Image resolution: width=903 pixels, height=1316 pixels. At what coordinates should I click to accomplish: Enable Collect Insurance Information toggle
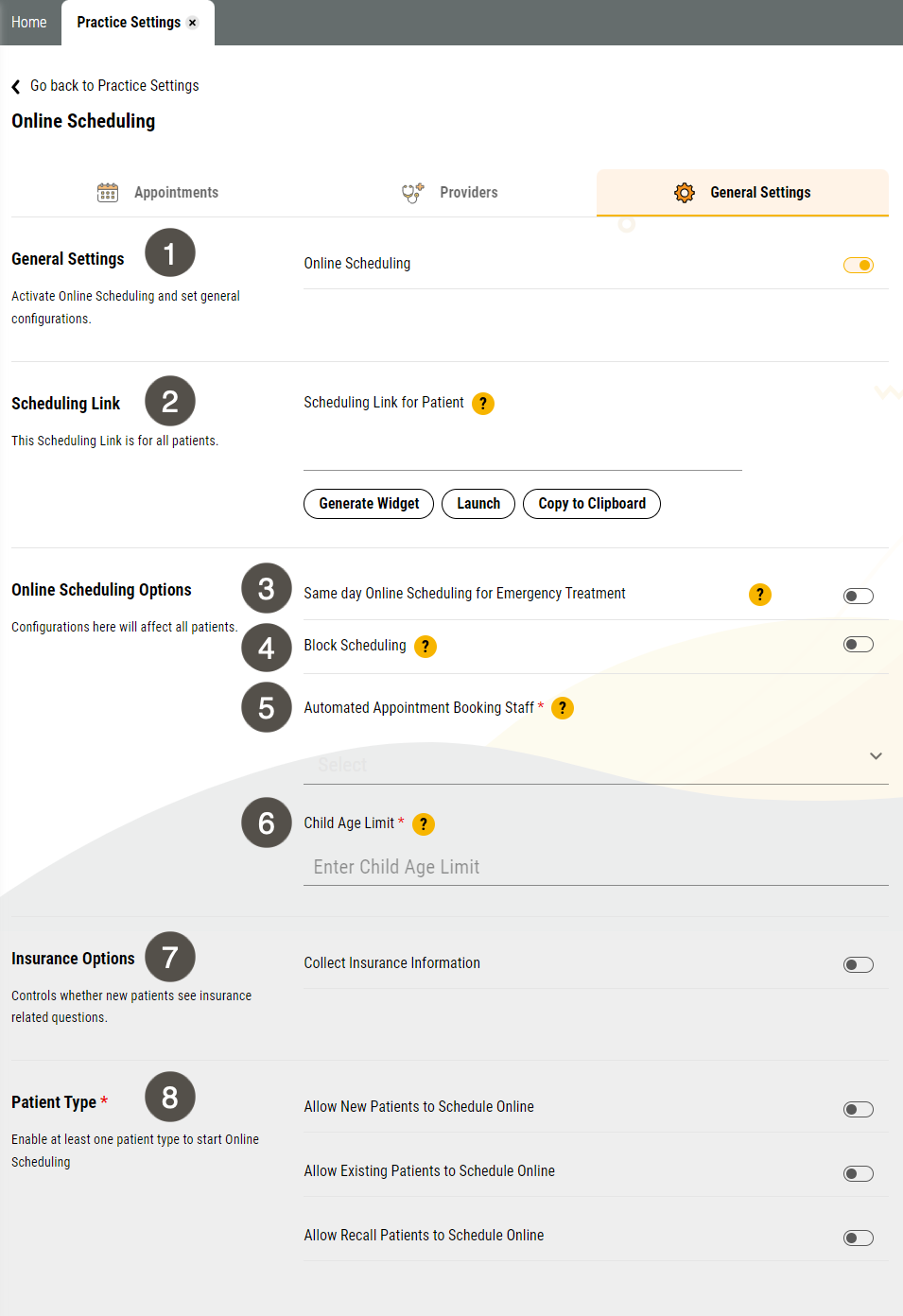pyautogui.click(x=859, y=965)
